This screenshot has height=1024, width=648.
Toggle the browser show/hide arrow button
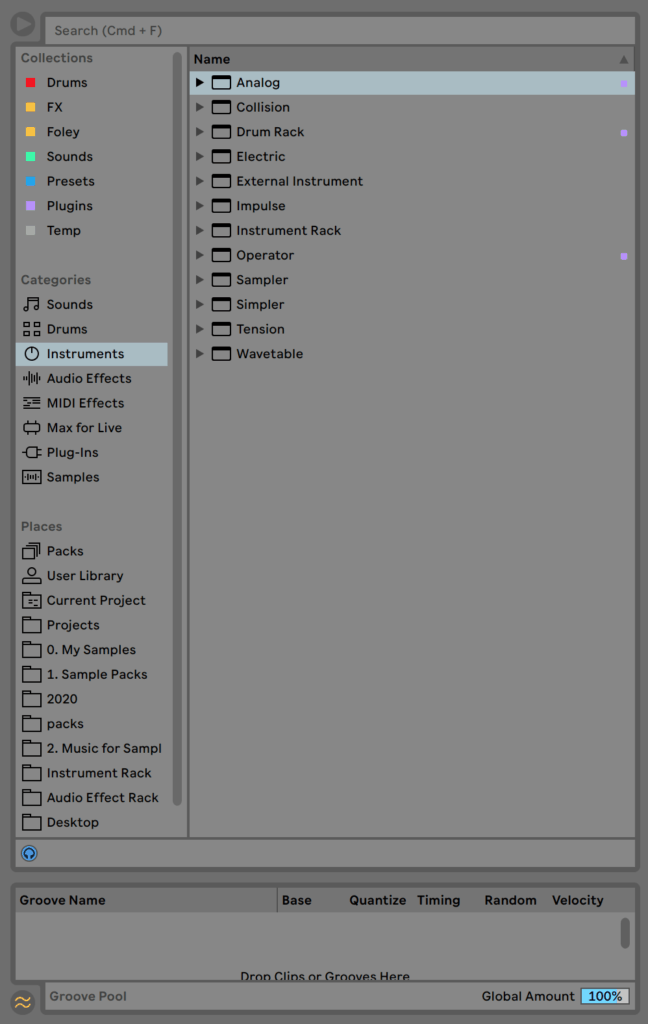[23, 24]
